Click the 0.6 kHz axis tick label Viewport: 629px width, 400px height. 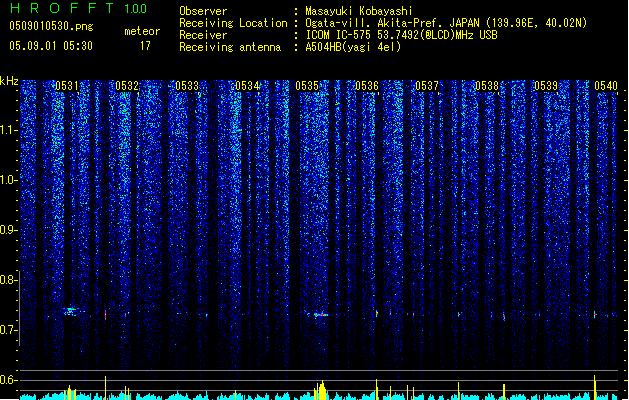pyautogui.click(x=8, y=380)
